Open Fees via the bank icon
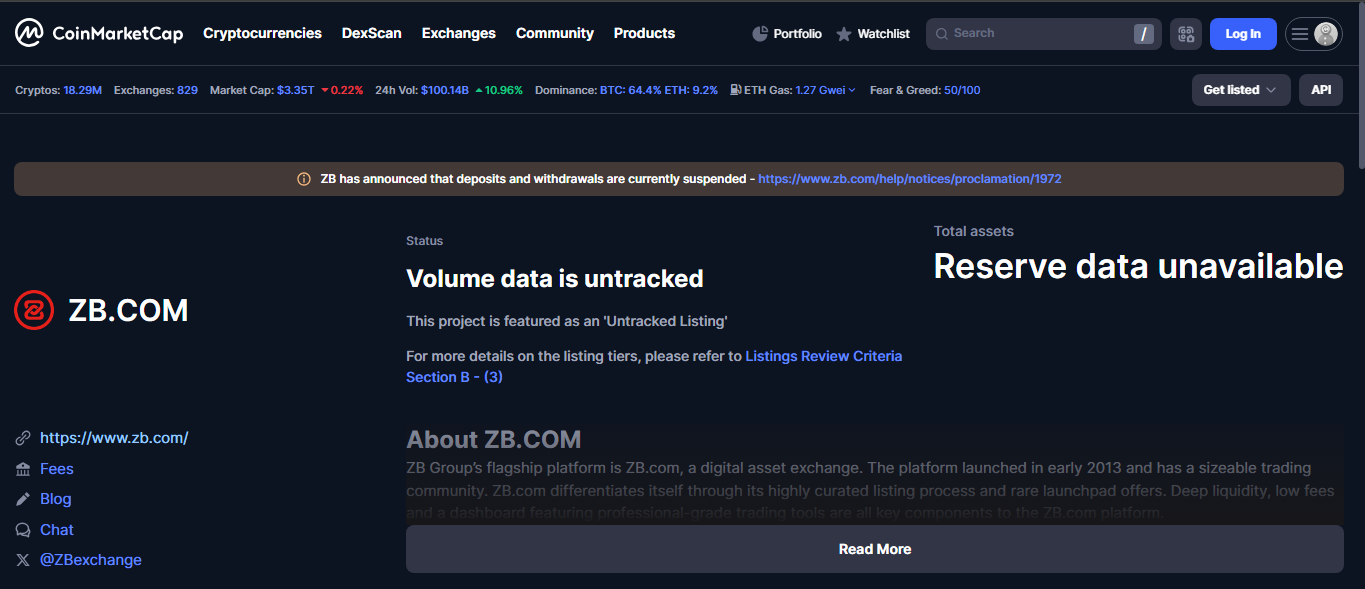 22,468
